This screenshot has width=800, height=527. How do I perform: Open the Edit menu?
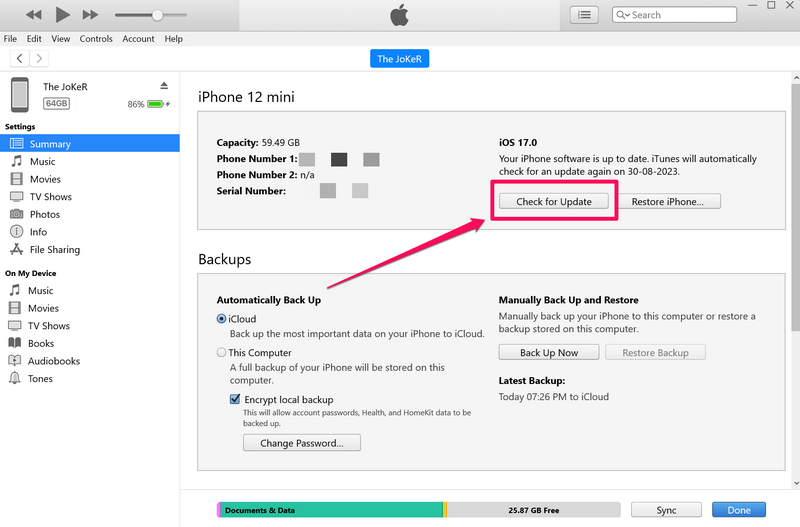coord(34,39)
